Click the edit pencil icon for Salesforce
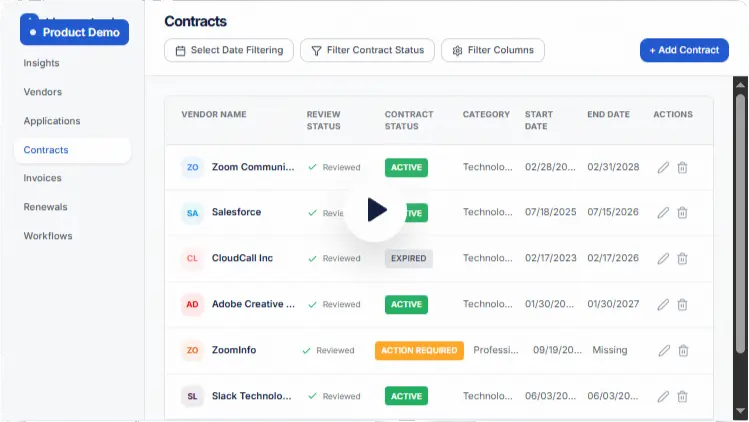749x422 pixels. click(663, 213)
